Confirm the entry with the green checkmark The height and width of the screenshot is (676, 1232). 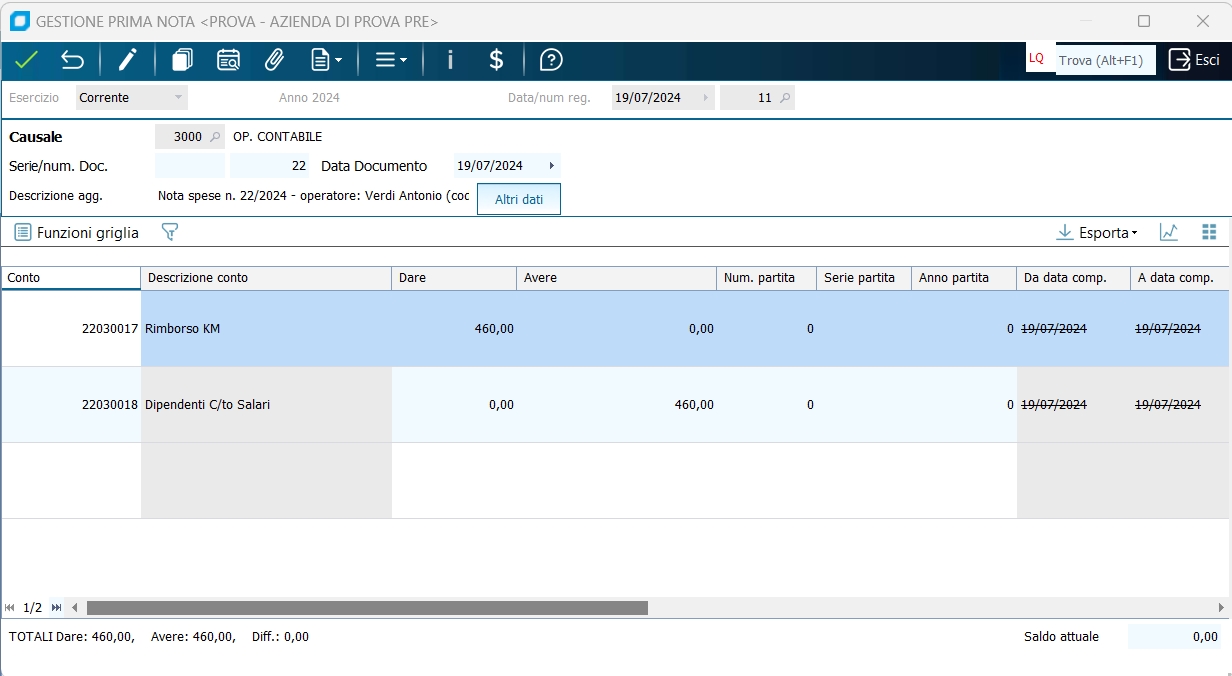26,60
